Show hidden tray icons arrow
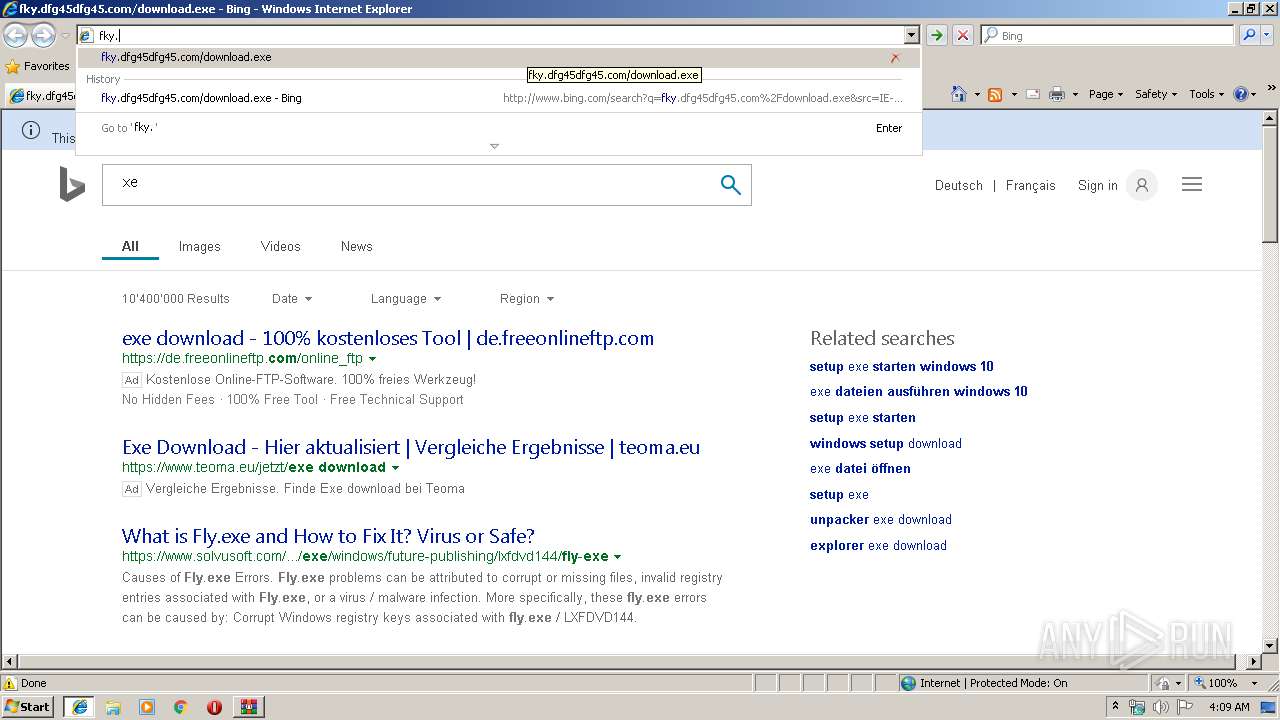The image size is (1280, 720). click(x=1116, y=707)
